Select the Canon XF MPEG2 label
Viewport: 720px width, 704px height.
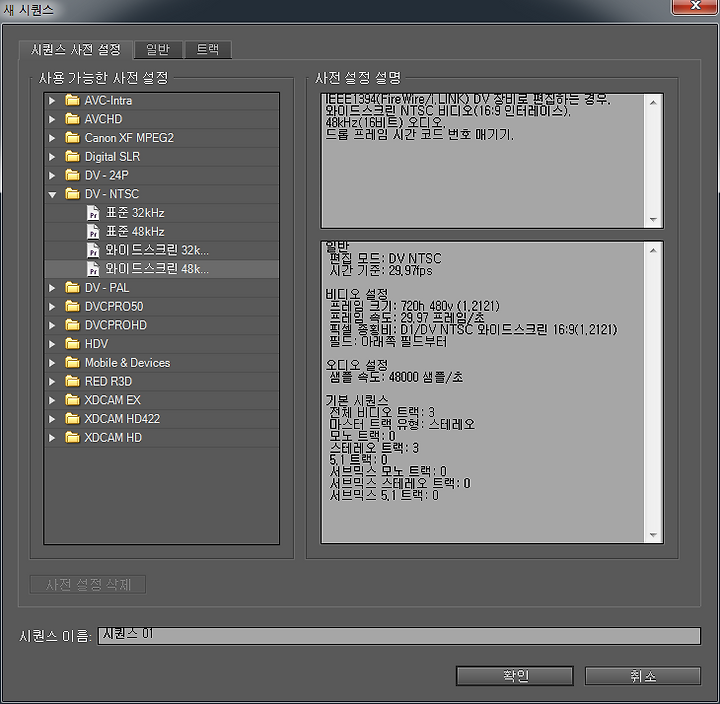point(129,138)
